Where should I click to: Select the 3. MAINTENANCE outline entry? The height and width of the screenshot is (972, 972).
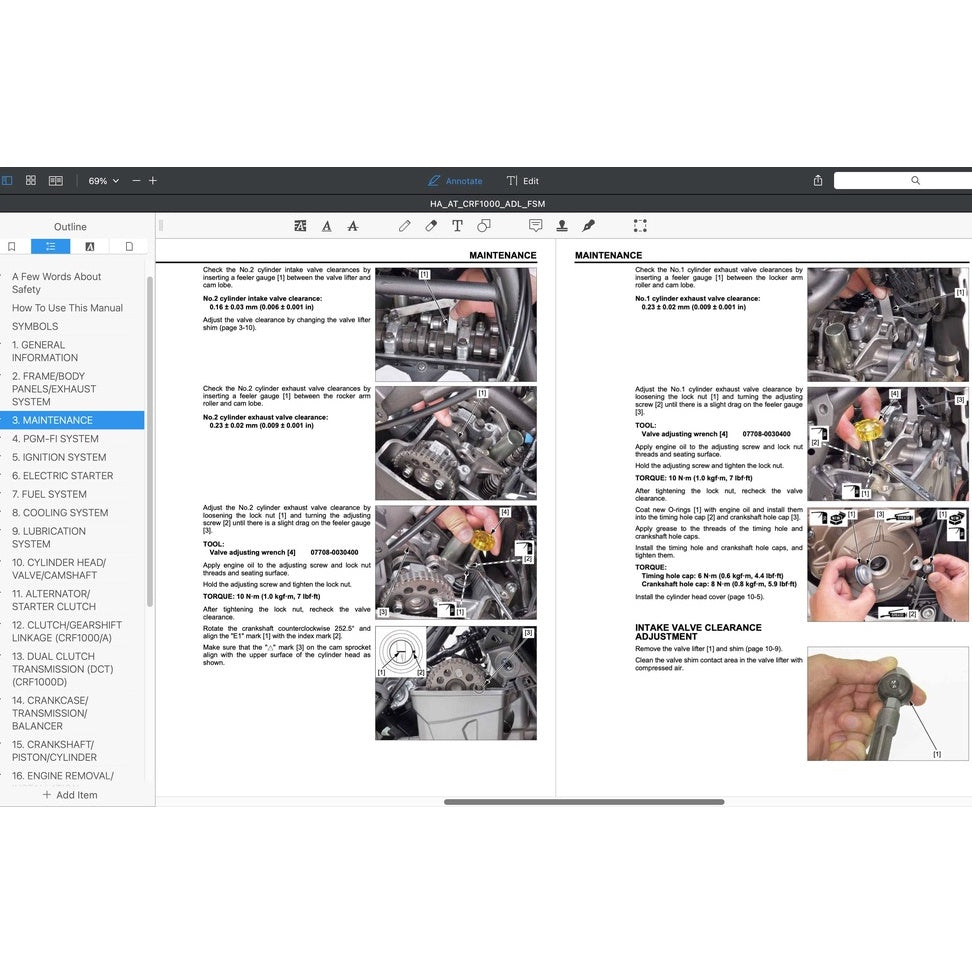62,420
